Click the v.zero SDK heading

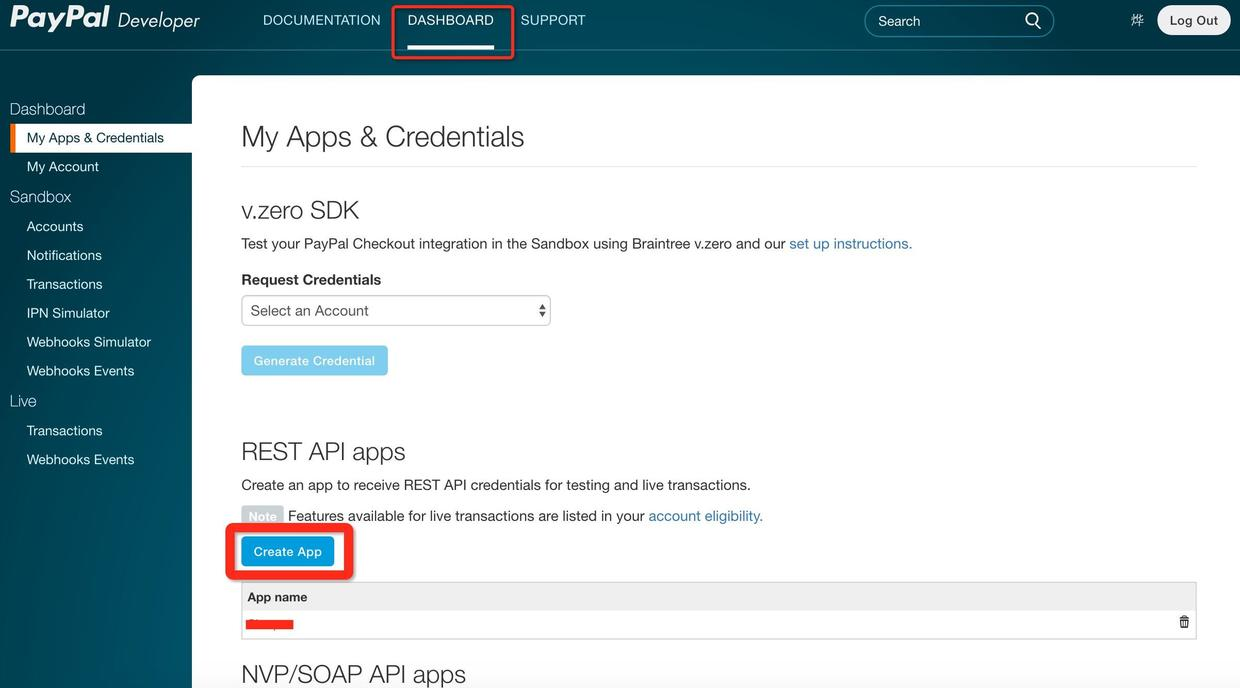pos(300,210)
